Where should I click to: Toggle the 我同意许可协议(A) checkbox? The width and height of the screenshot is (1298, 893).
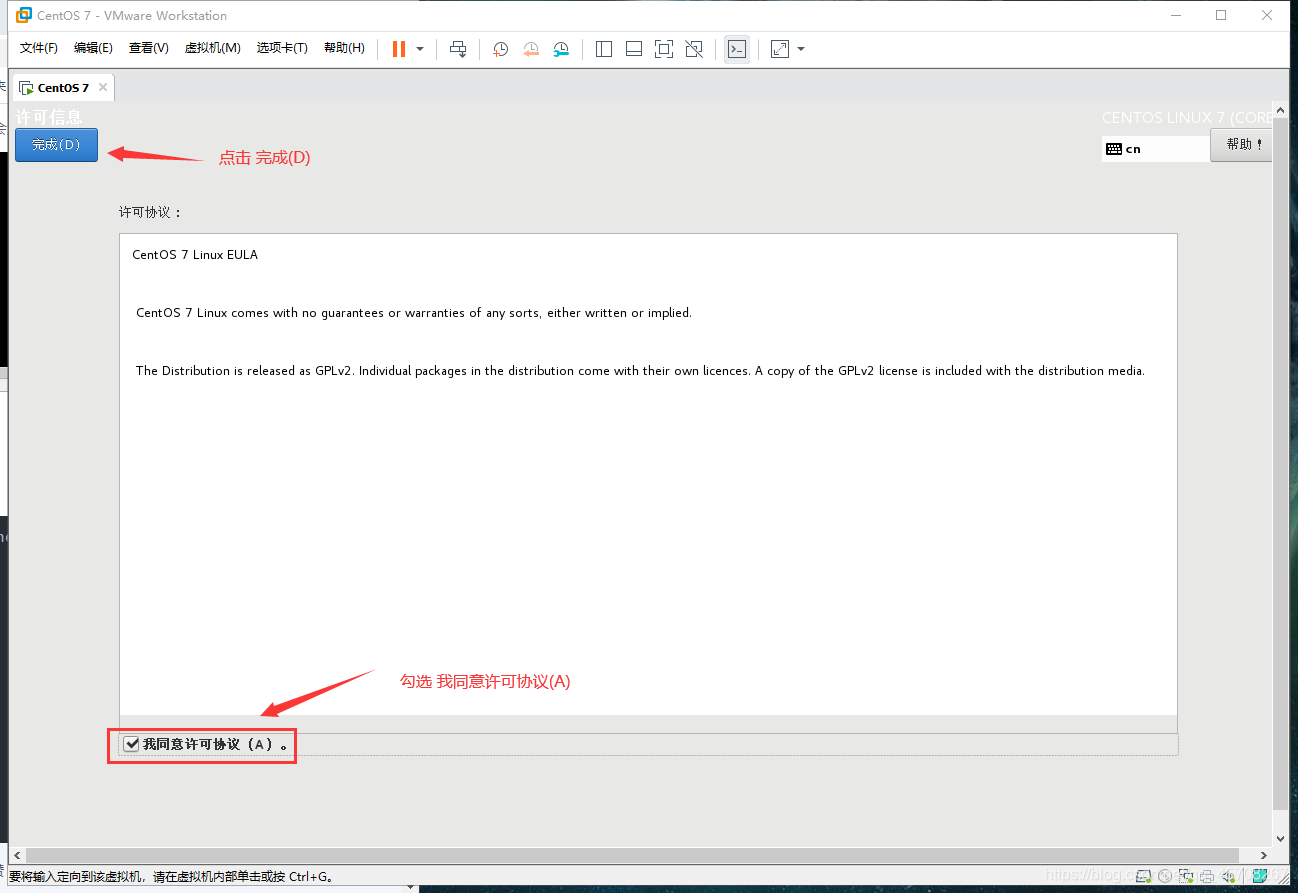[132, 744]
